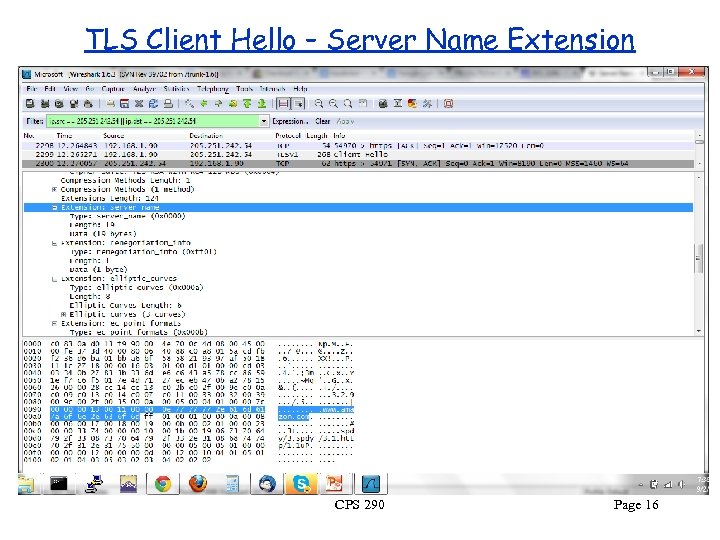Close the capture file icon
This screenshot has width=720, height=540.
click(139, 104)
